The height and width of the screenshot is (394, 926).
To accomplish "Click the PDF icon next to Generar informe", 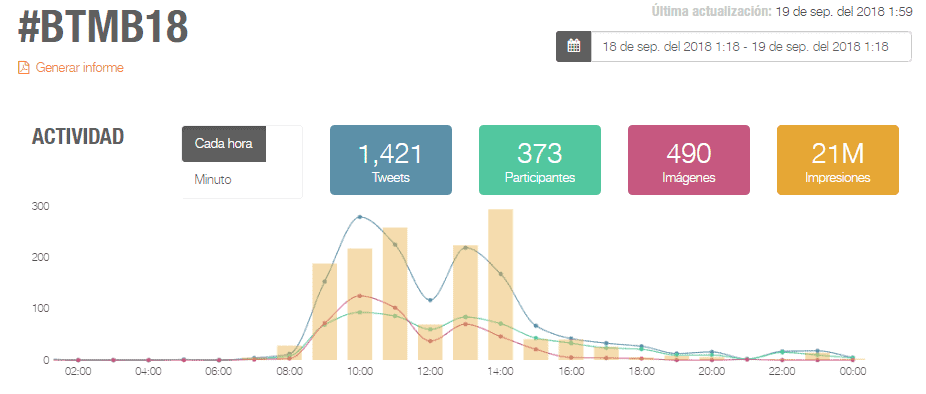I will (x=24, y=67).
